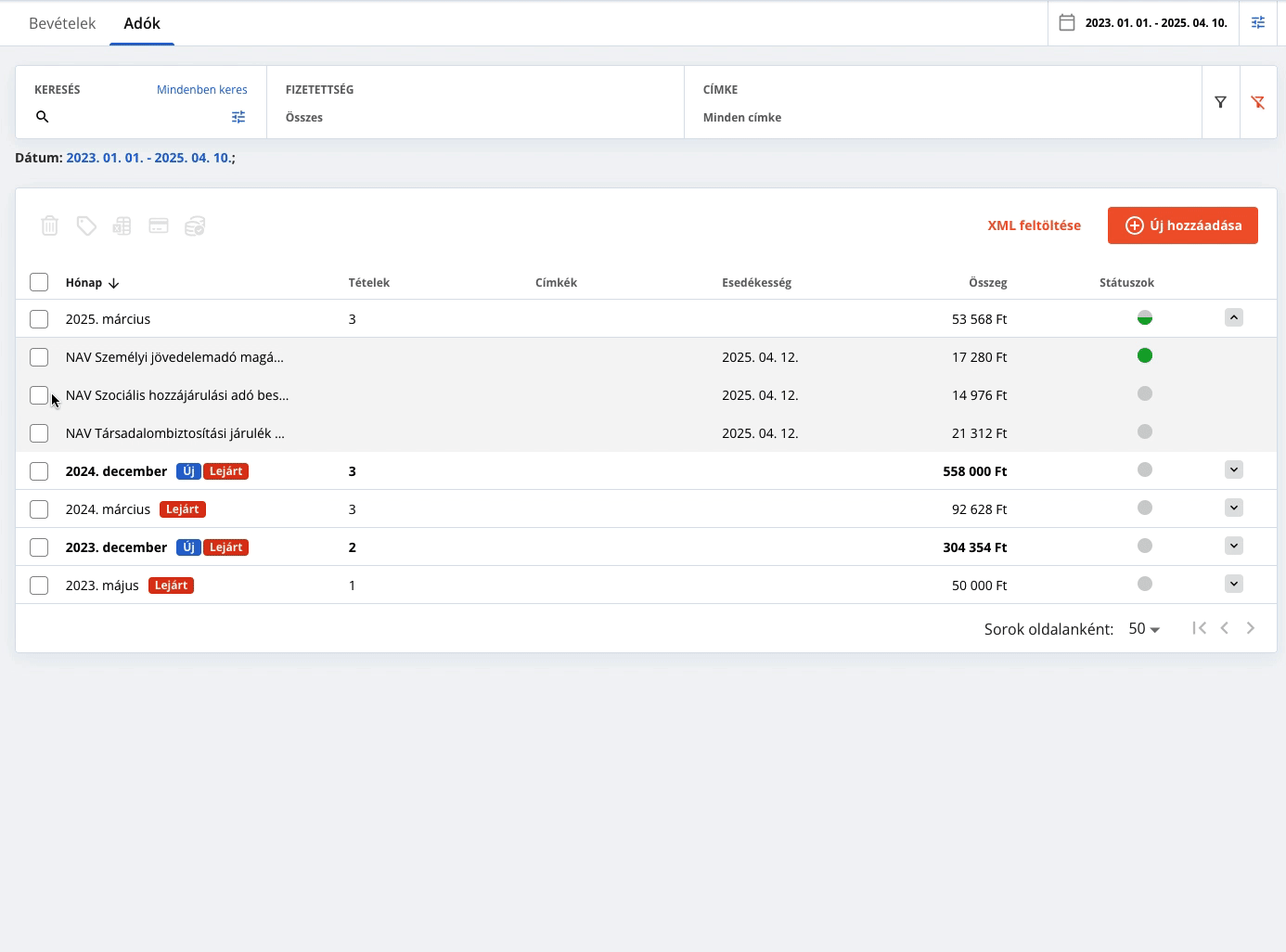This screenshot has width=1286, height=952.
Task: Click the tag label icon in toolbar
Action: (x=86, y=225)
